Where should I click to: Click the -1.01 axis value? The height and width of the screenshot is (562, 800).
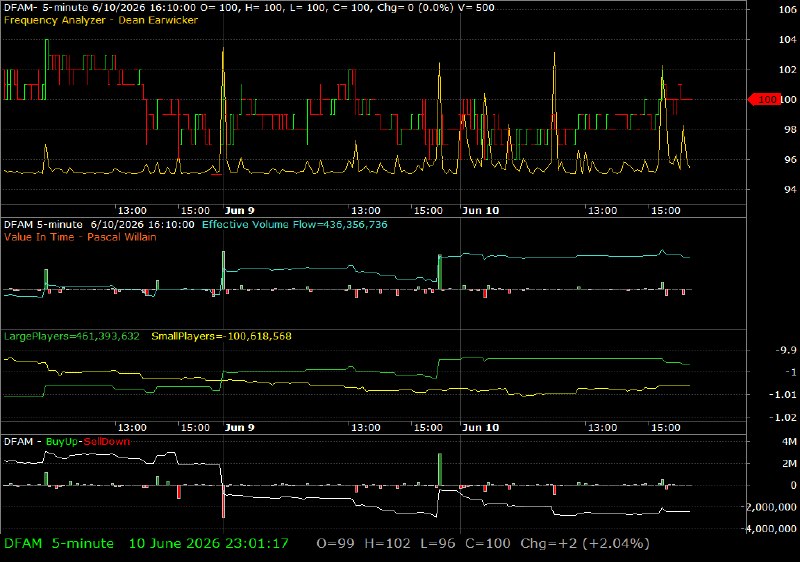click(x=783, y=395)
